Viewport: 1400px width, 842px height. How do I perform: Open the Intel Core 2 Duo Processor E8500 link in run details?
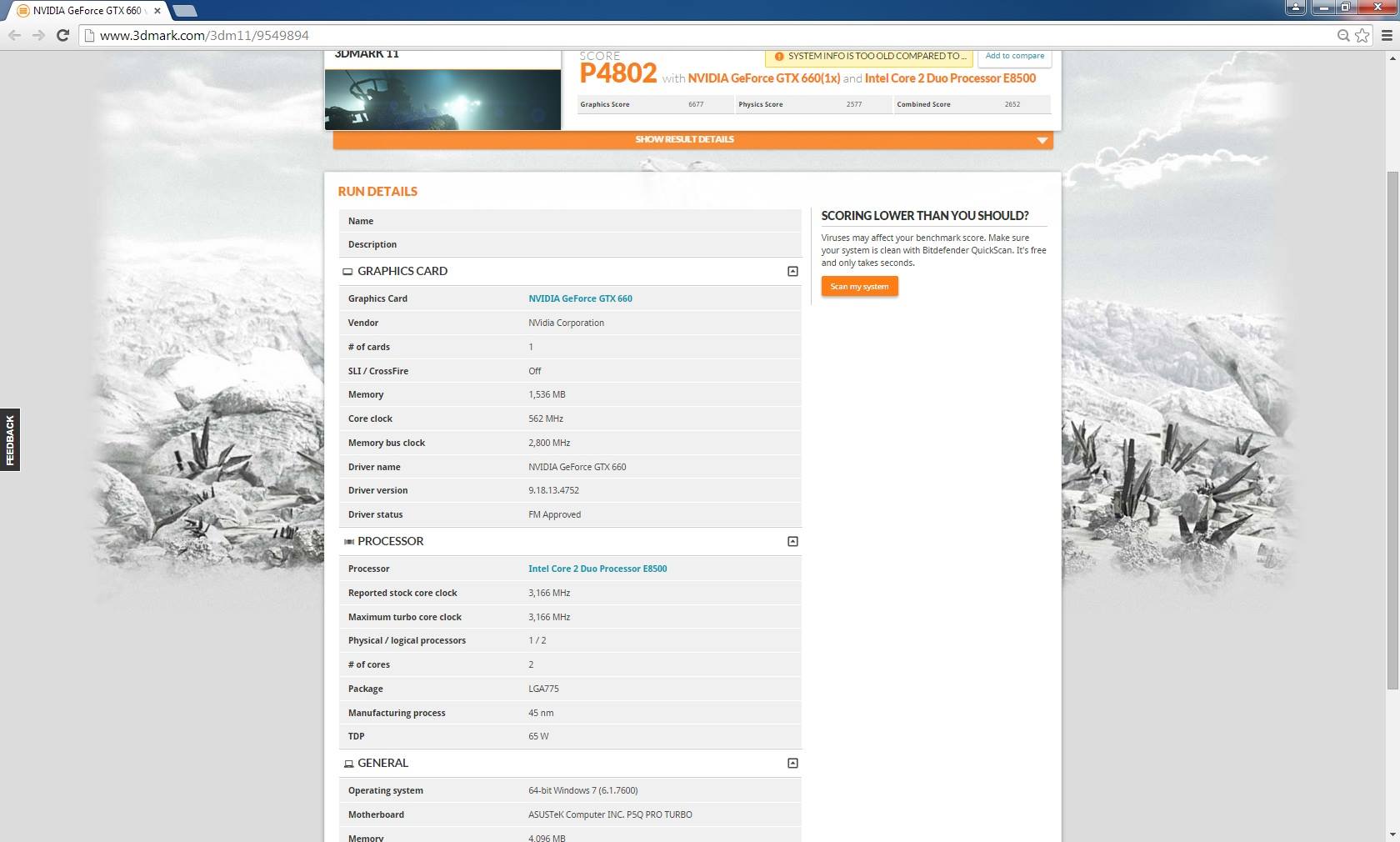click(x=597, y=569)
